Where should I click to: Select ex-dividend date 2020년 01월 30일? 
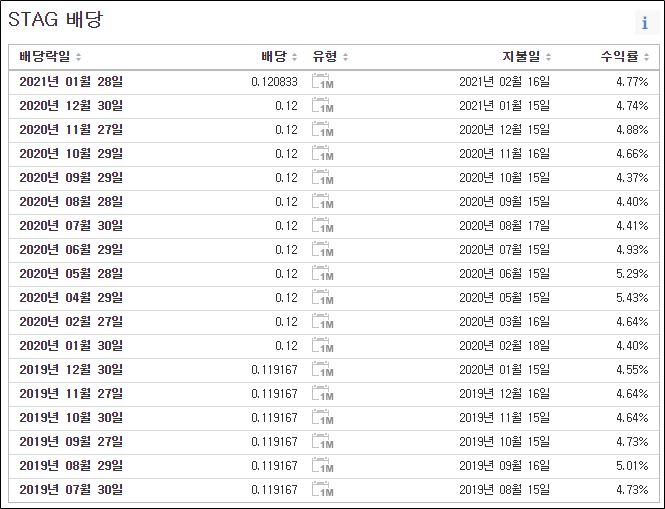(x=71, y=345)
